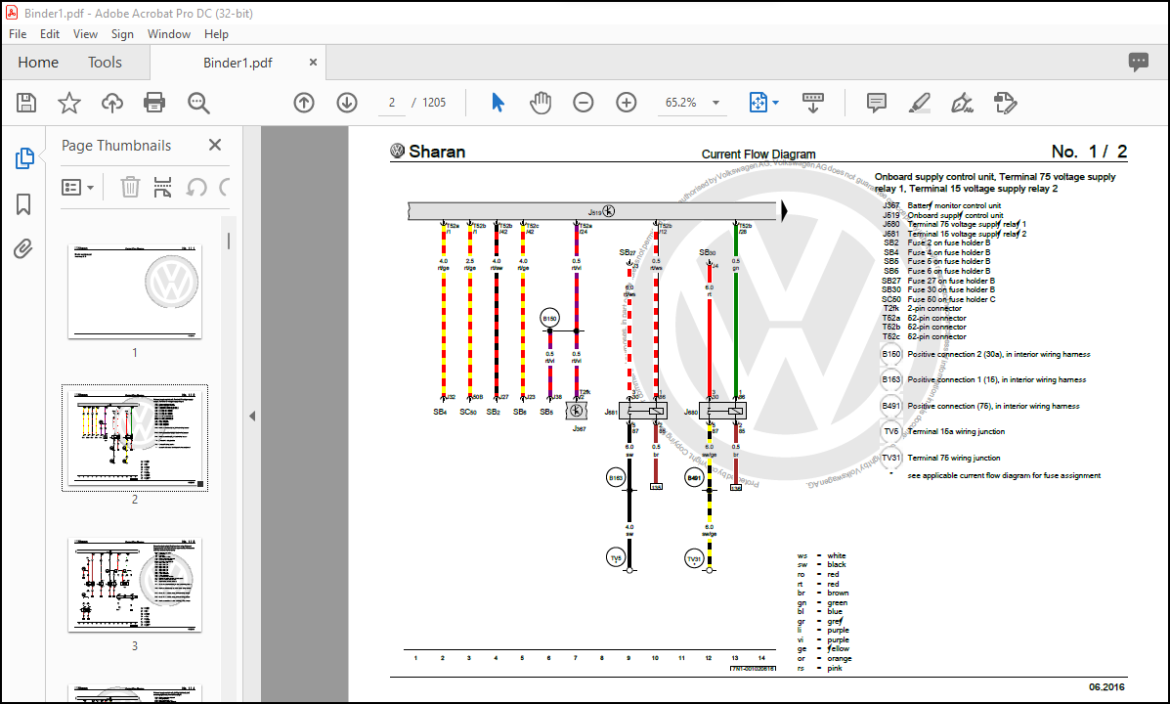Screen dimensions: 1170x704
Task: Click 'Battery monitor control unit' legend text
Action: point(954,205)
